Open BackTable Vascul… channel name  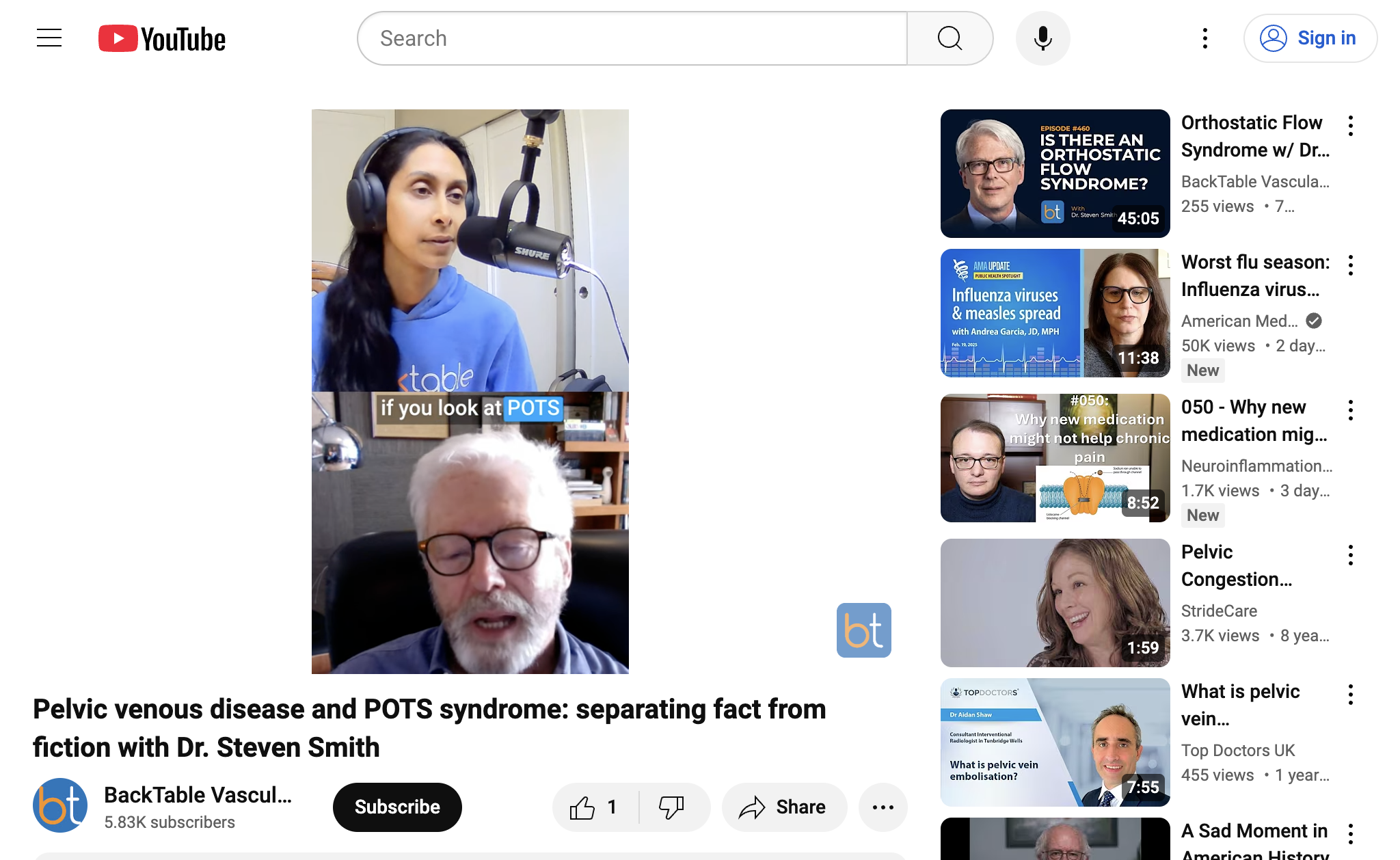[x=198, y=795]
